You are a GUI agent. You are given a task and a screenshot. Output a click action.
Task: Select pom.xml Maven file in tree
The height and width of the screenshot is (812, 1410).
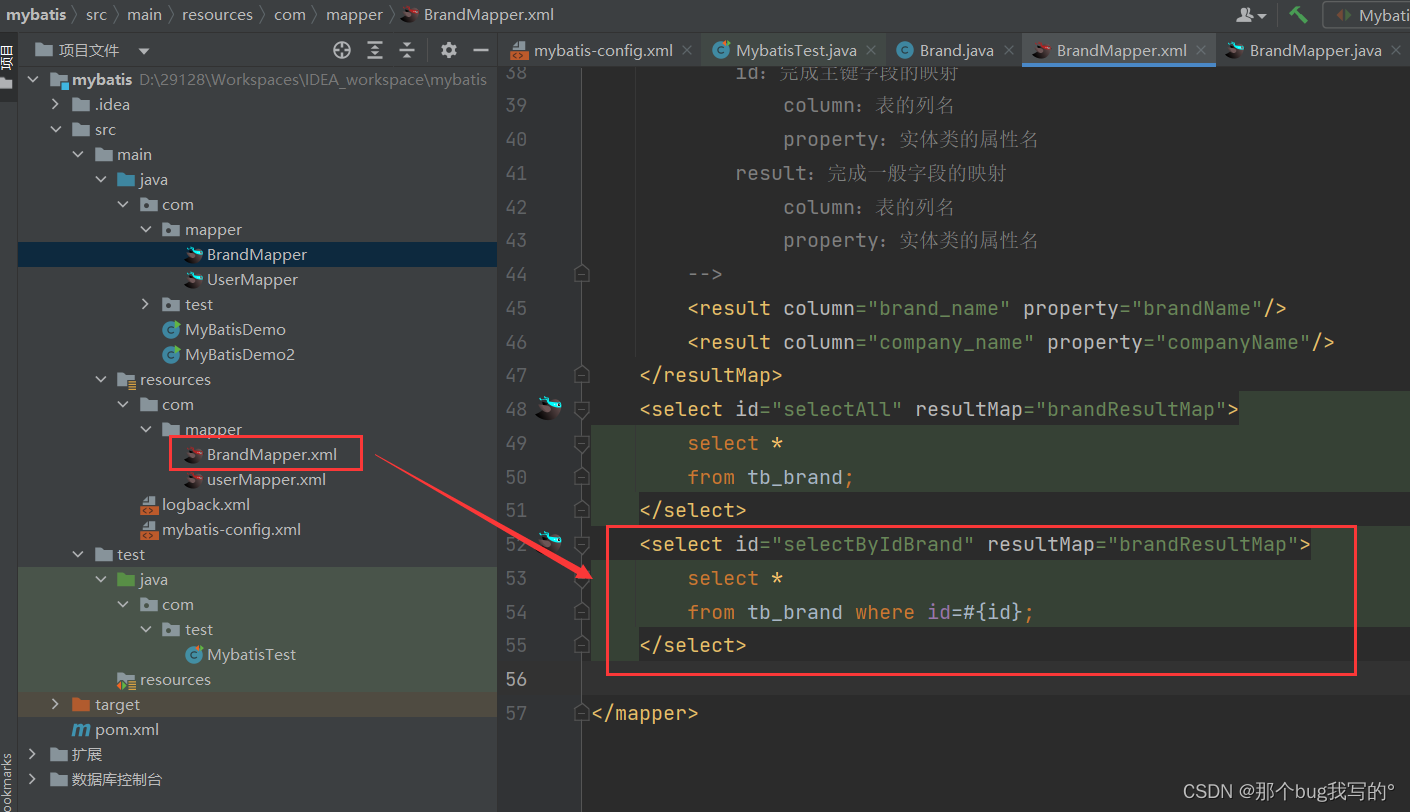point(127,729)
